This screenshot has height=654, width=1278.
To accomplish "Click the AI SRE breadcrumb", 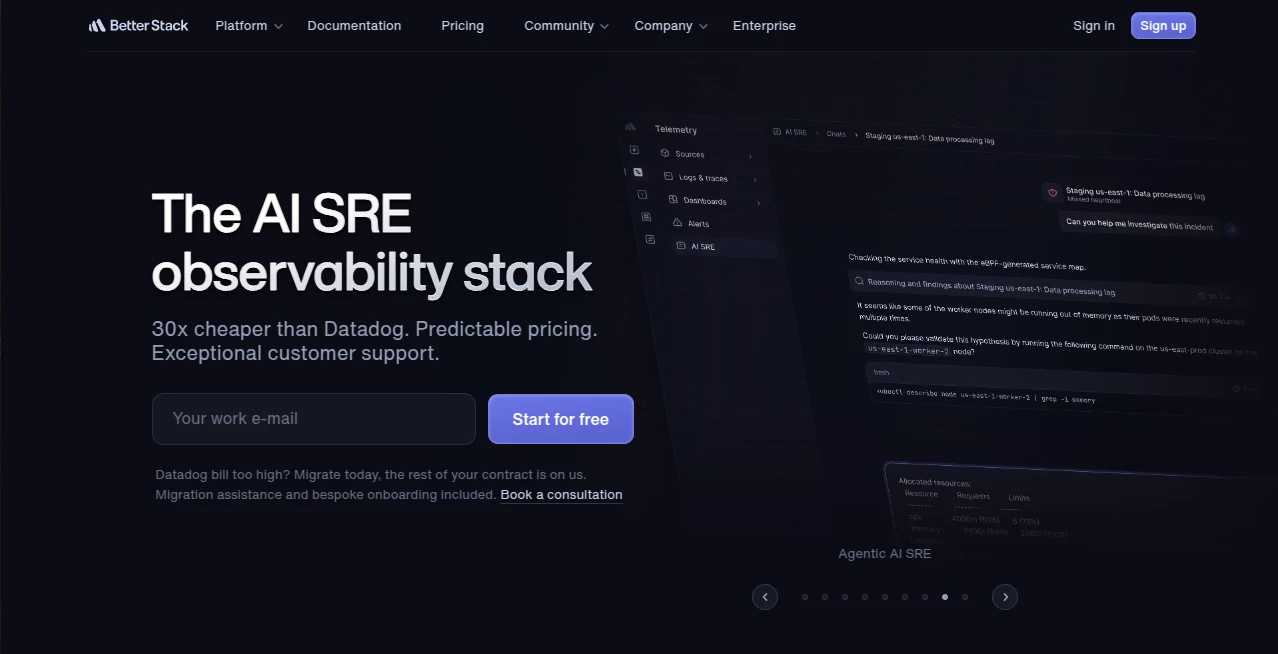I will point(790,132).
